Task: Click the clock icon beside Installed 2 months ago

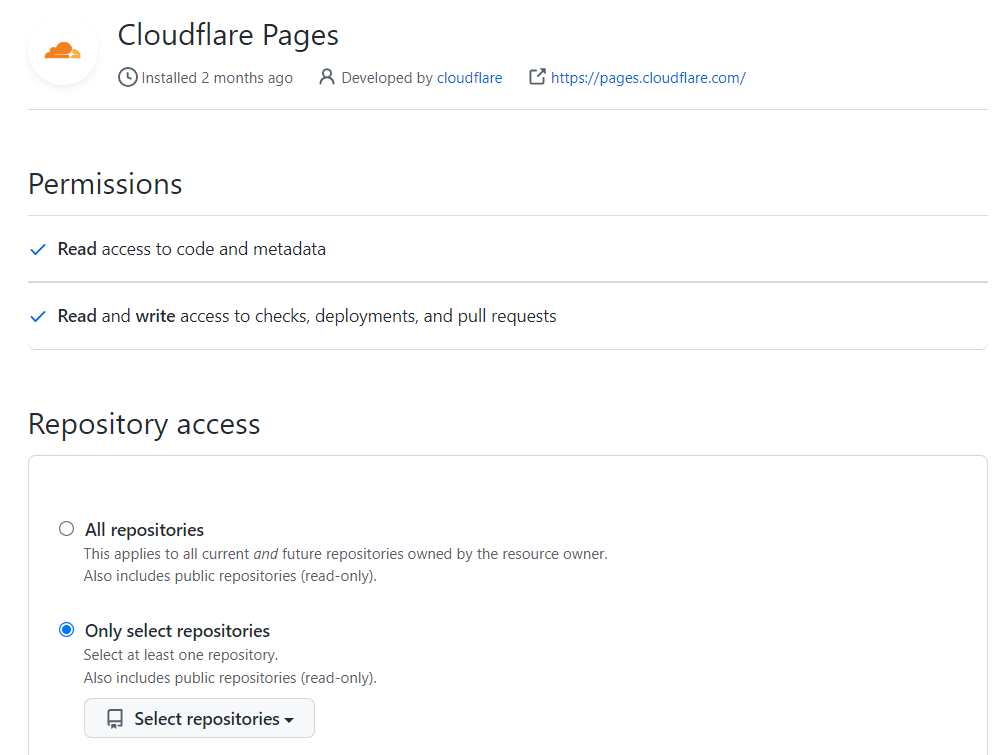Action: 128,77
